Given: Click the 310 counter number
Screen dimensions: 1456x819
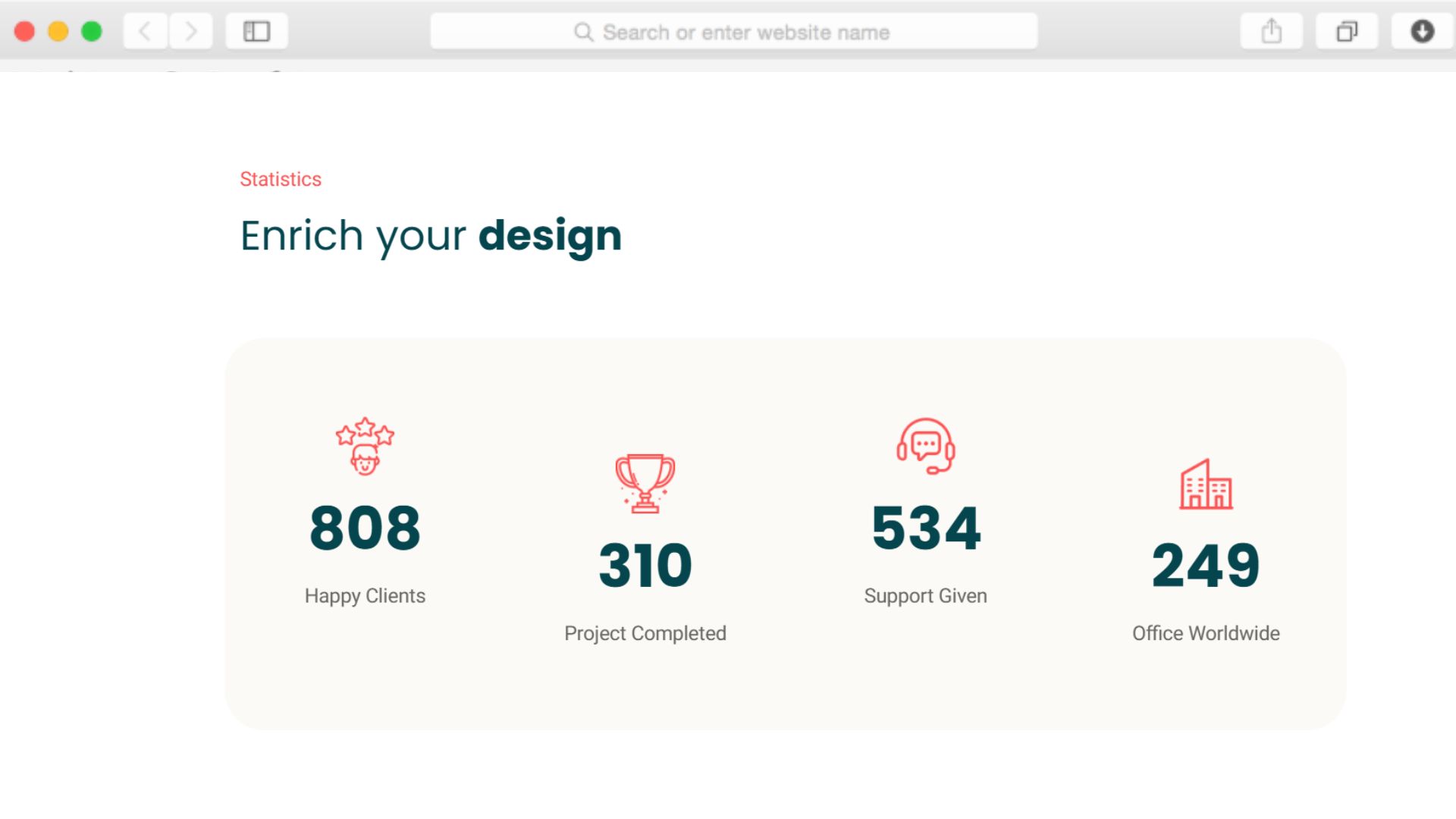Looking at the screenshot, I should click(x=645, y=566).
